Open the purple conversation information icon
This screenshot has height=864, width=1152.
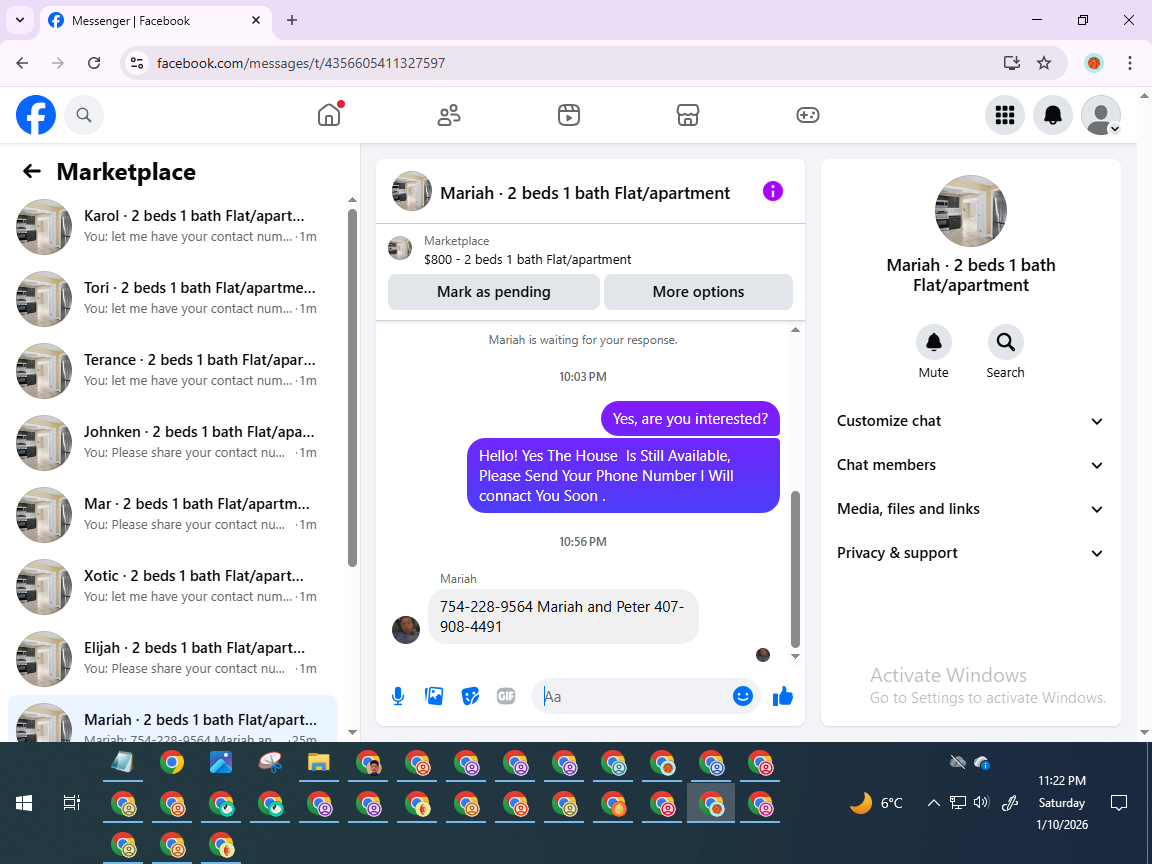773,191
